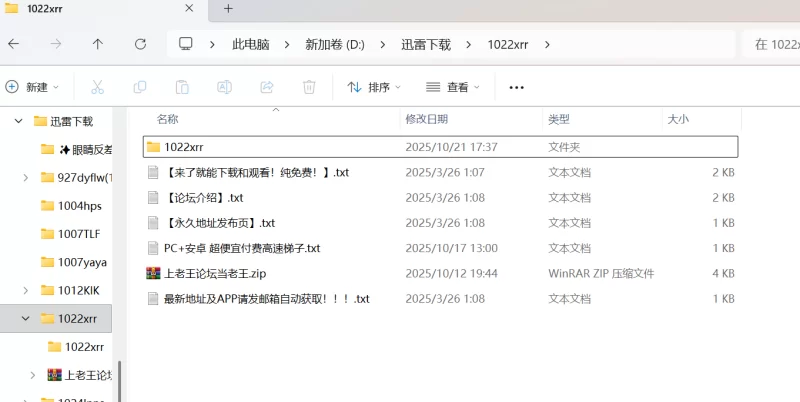Image resolution: width=800 pixels, height=402 pixels.
Task: Collapse the 迅雷下载 tree node
Action: (18, 121)
